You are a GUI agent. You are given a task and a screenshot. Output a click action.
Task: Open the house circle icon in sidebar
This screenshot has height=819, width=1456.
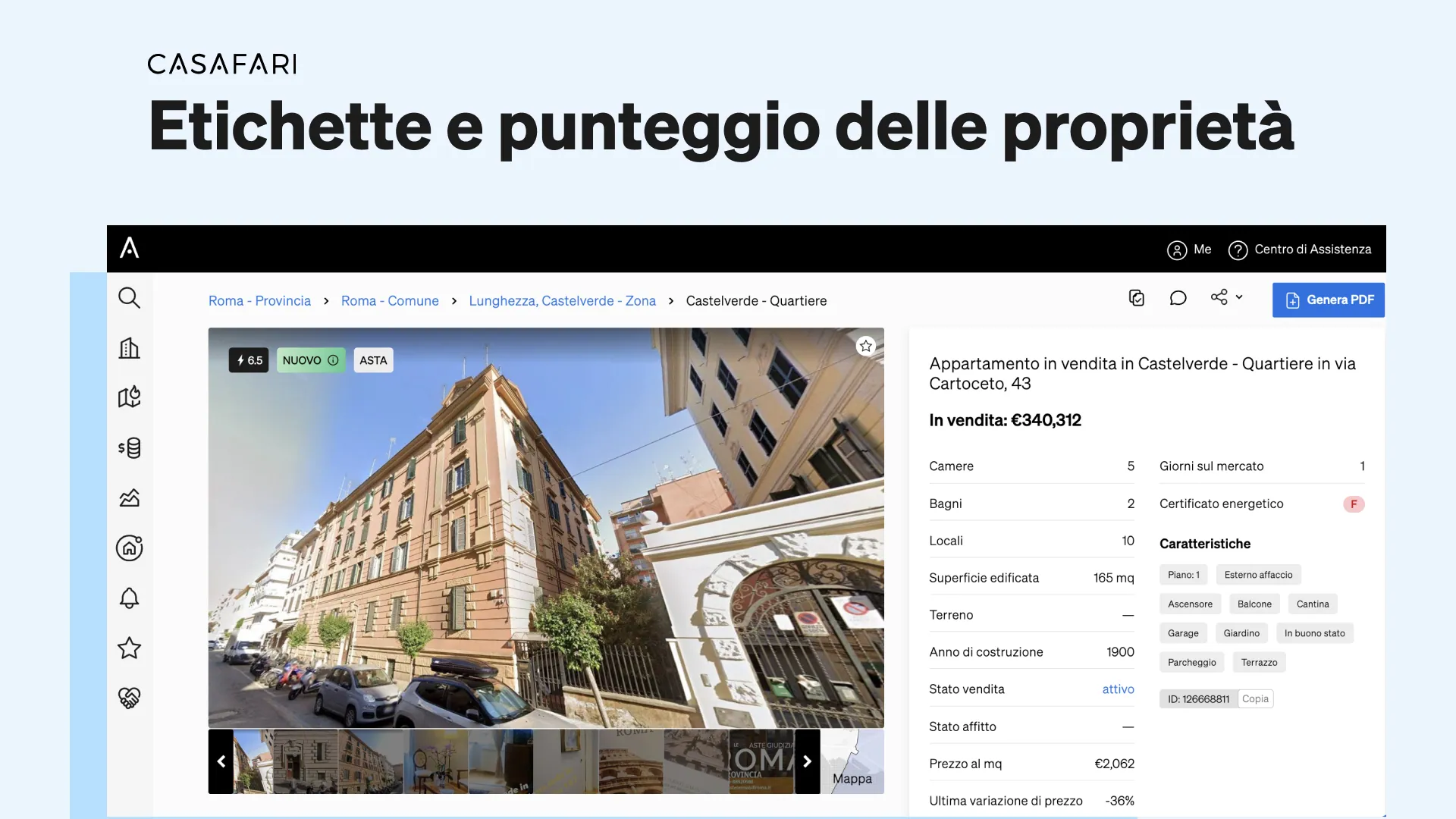click(129, 548)
